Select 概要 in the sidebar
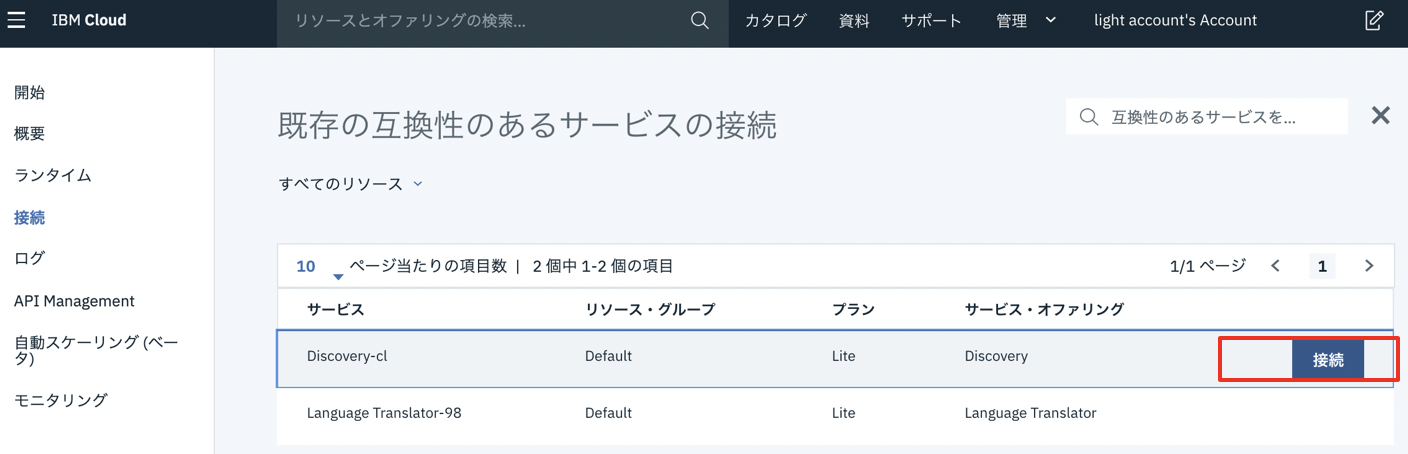Image resolution: width=1408 pixels, height=454 pixels. tap(29, 134)
